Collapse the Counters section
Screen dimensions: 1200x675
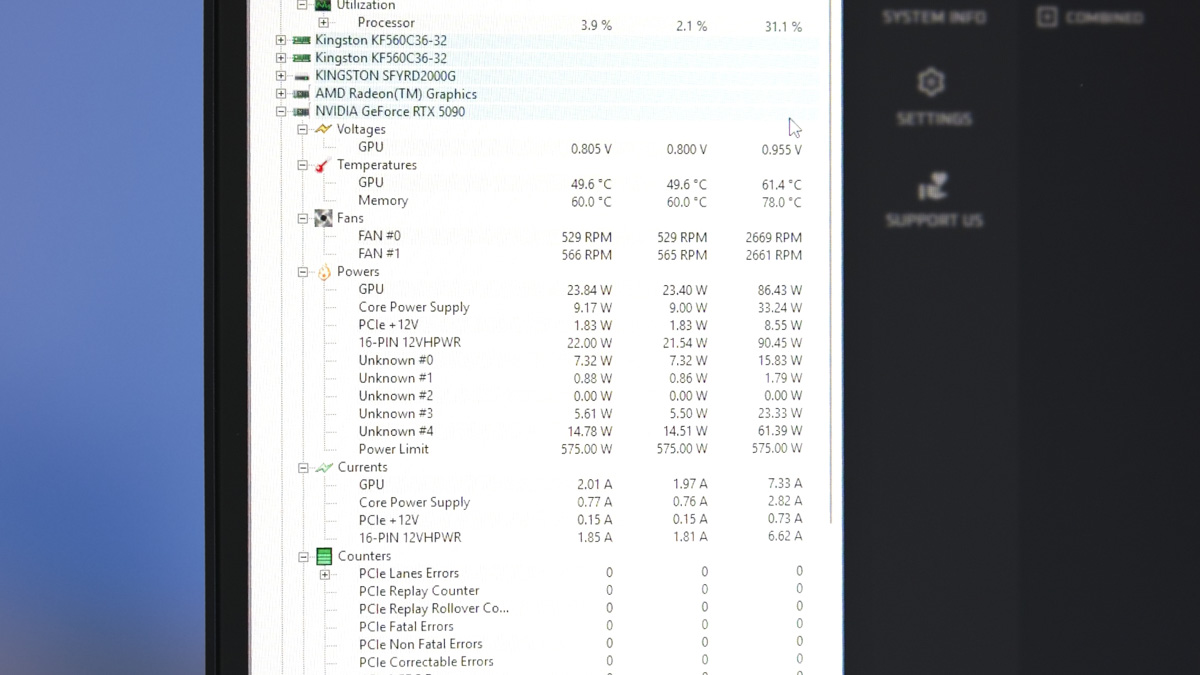click(303, 557)
